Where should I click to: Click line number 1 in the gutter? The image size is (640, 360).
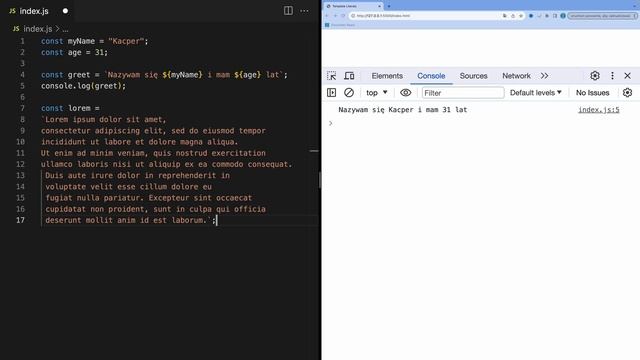pyautogui.click(x=22, y=41)
